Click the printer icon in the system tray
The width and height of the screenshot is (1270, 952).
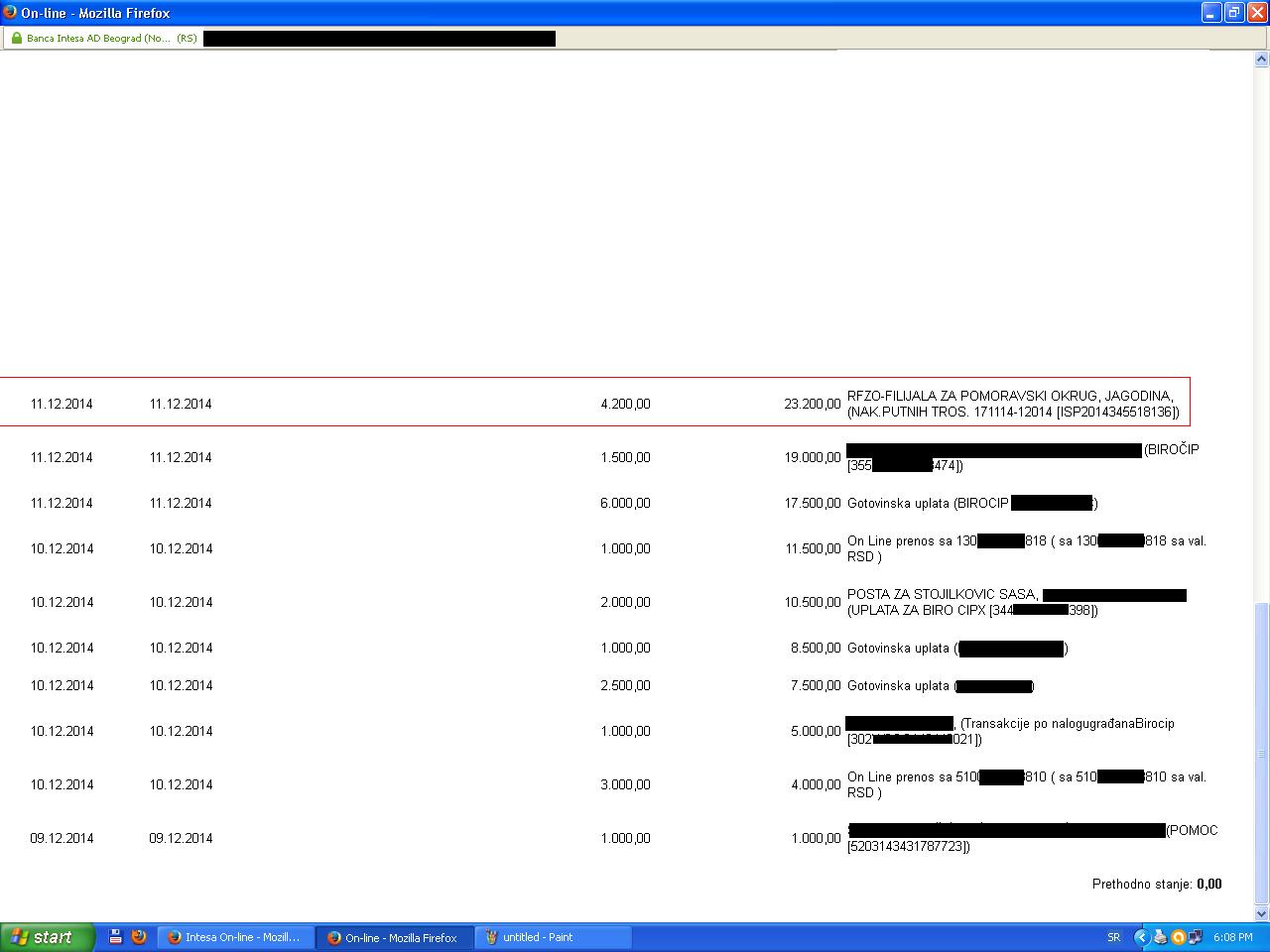point(1160,937)
